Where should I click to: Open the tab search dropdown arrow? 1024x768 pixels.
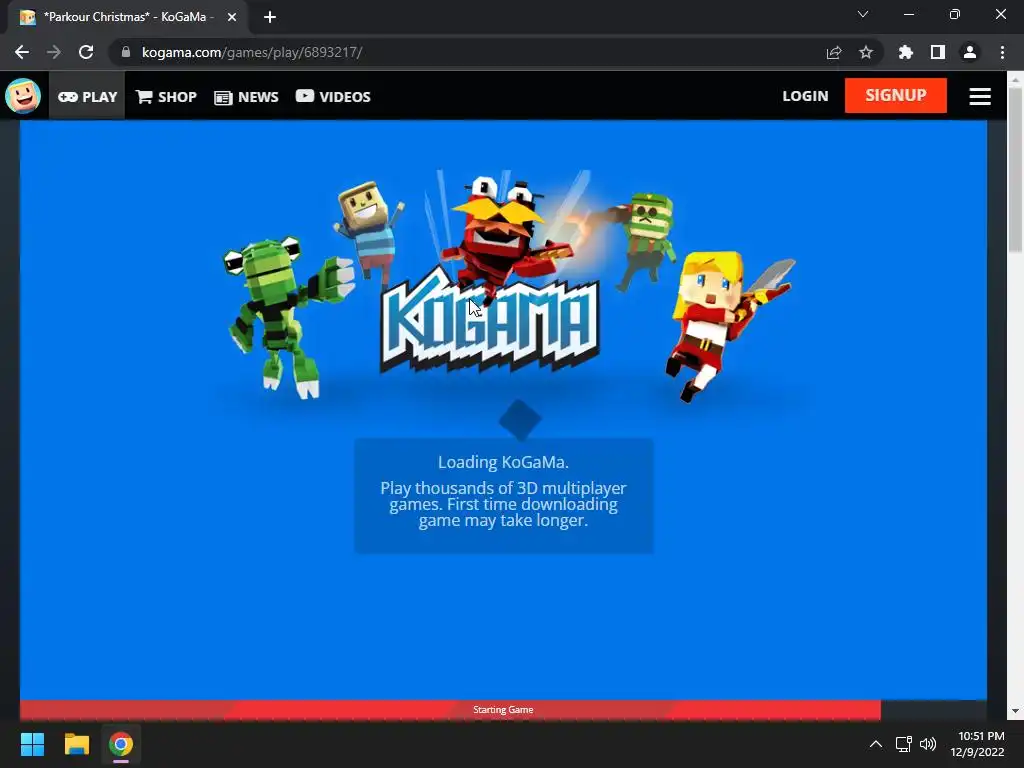click(x=863, y=14)
